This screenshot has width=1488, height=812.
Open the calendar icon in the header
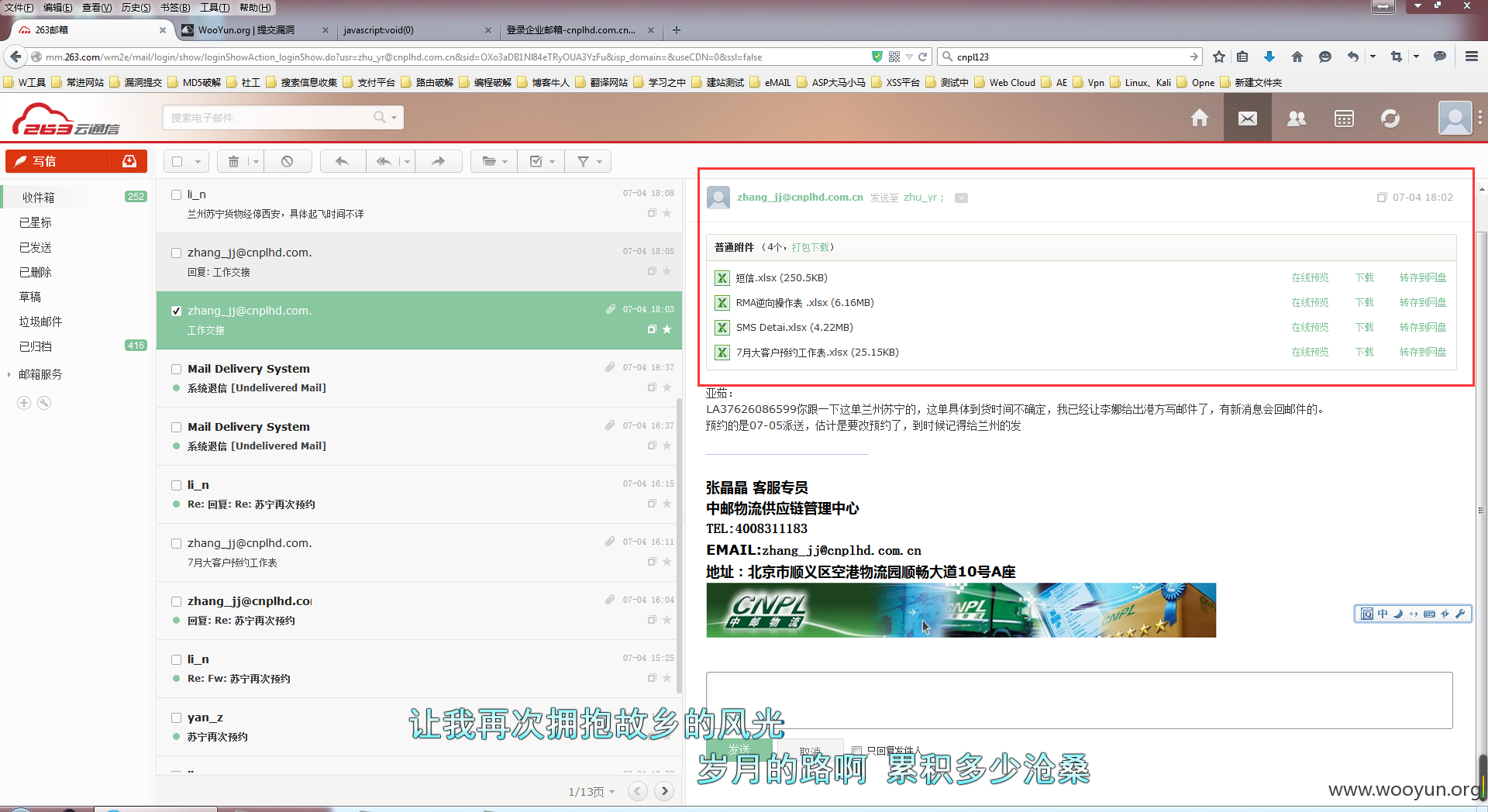point(1344,118)
